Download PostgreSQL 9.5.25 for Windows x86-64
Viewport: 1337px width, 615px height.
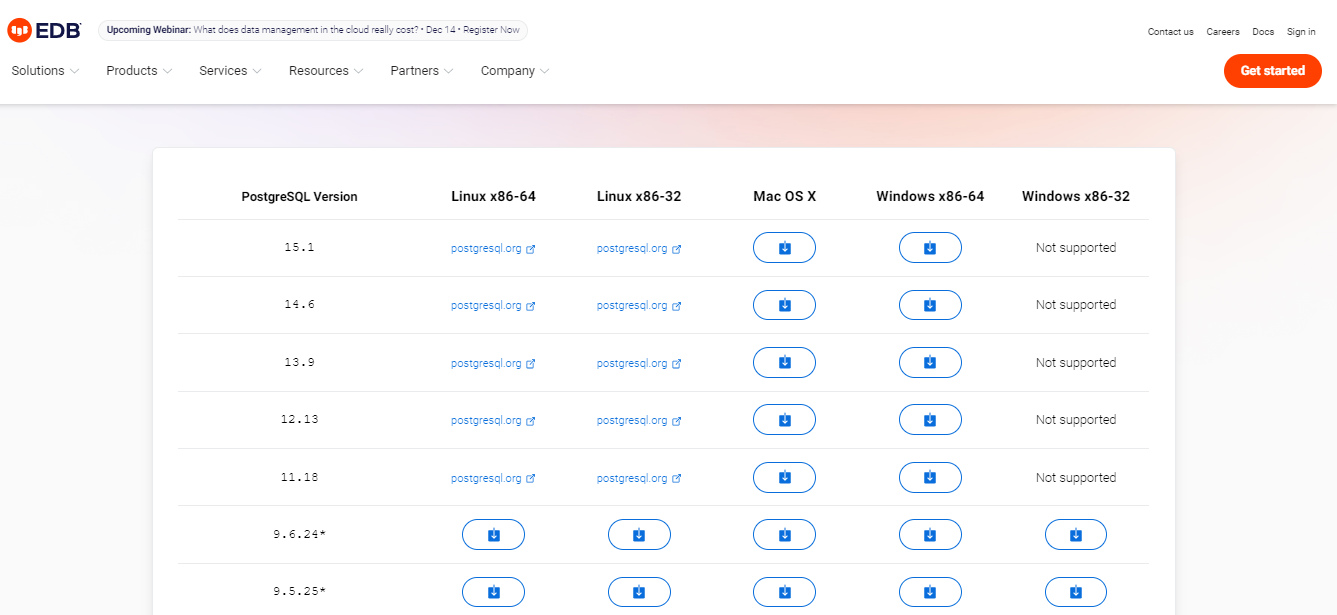[x=930, y=592]
